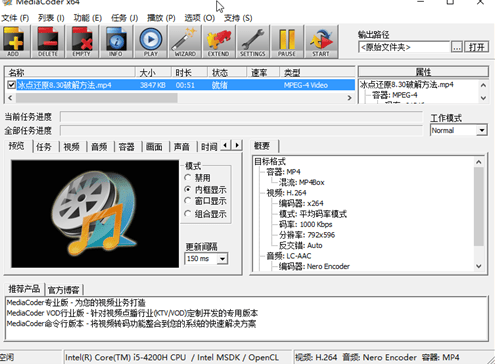The width and height of the screenshot is (495, 364).
Task: Click the 打开 output path button
Action: pos(476,47)
